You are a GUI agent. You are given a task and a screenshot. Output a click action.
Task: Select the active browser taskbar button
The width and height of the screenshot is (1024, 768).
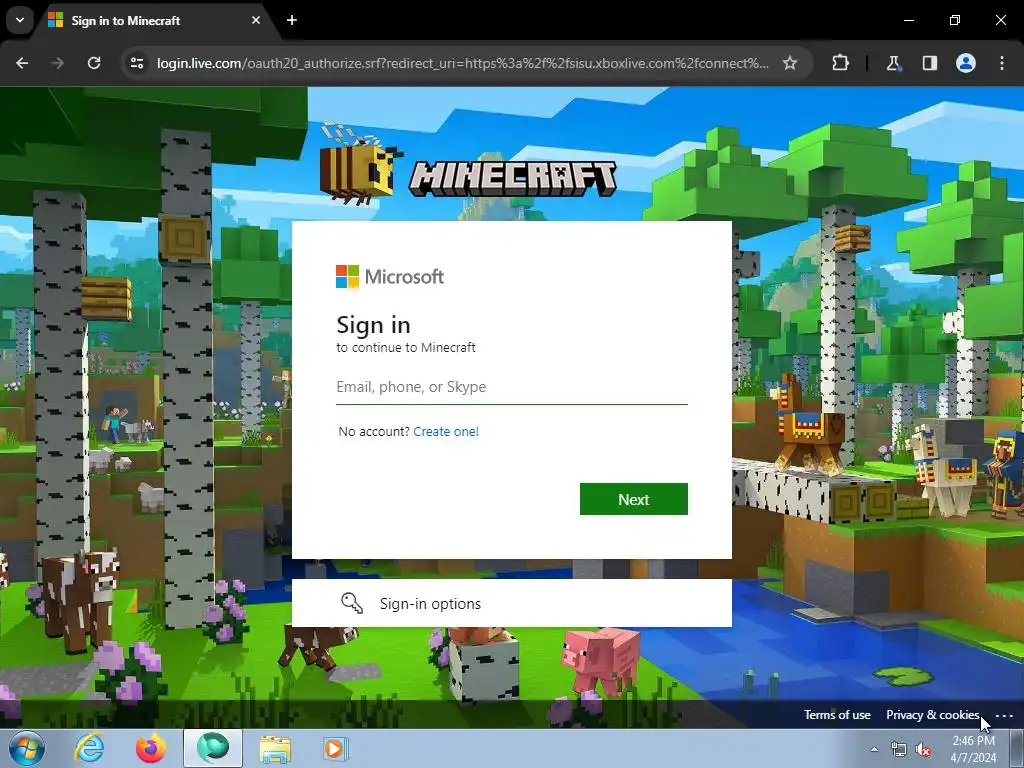pyautogui.click(x=213, y=748)
